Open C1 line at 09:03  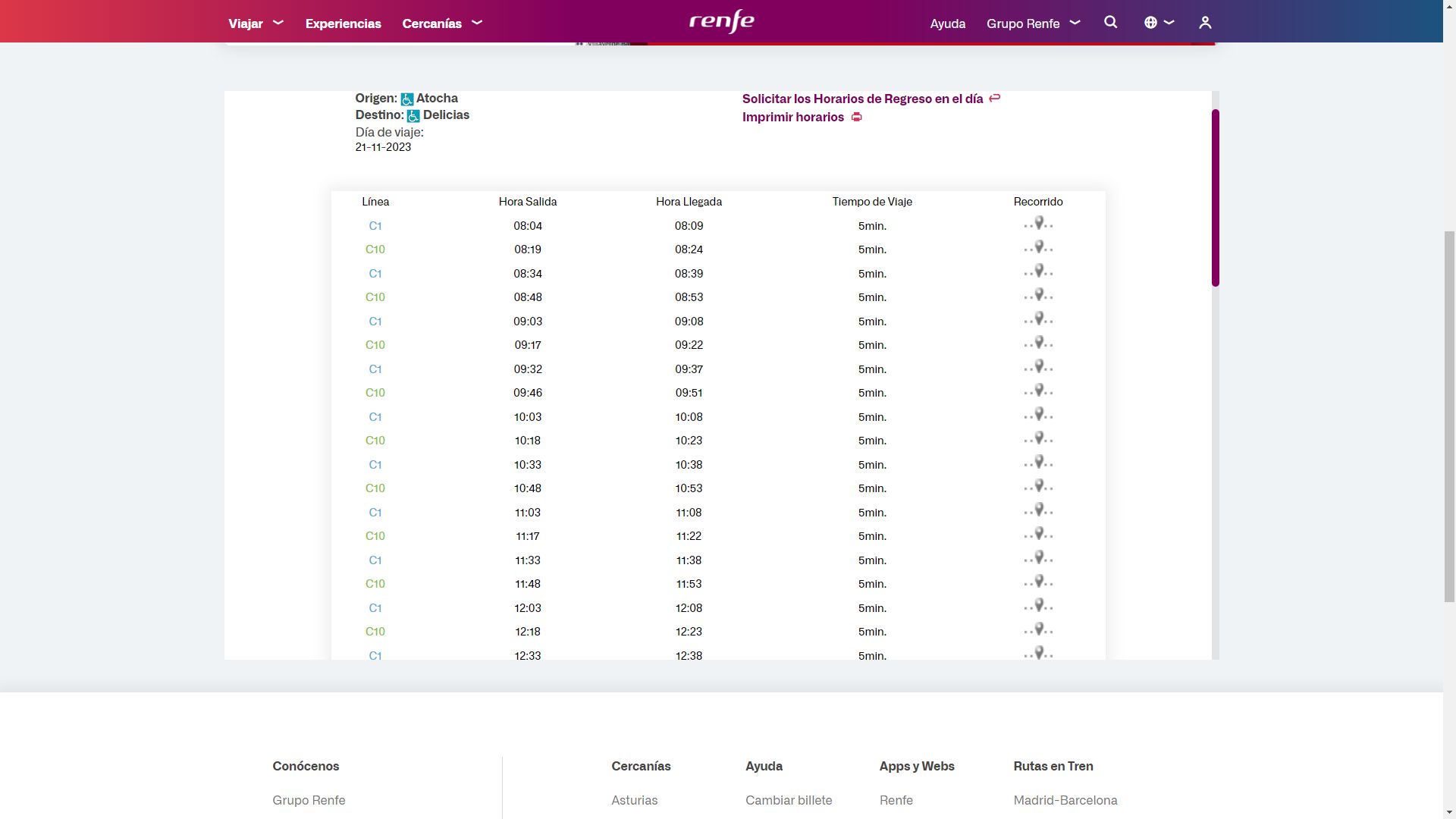[x=375, y=322]
